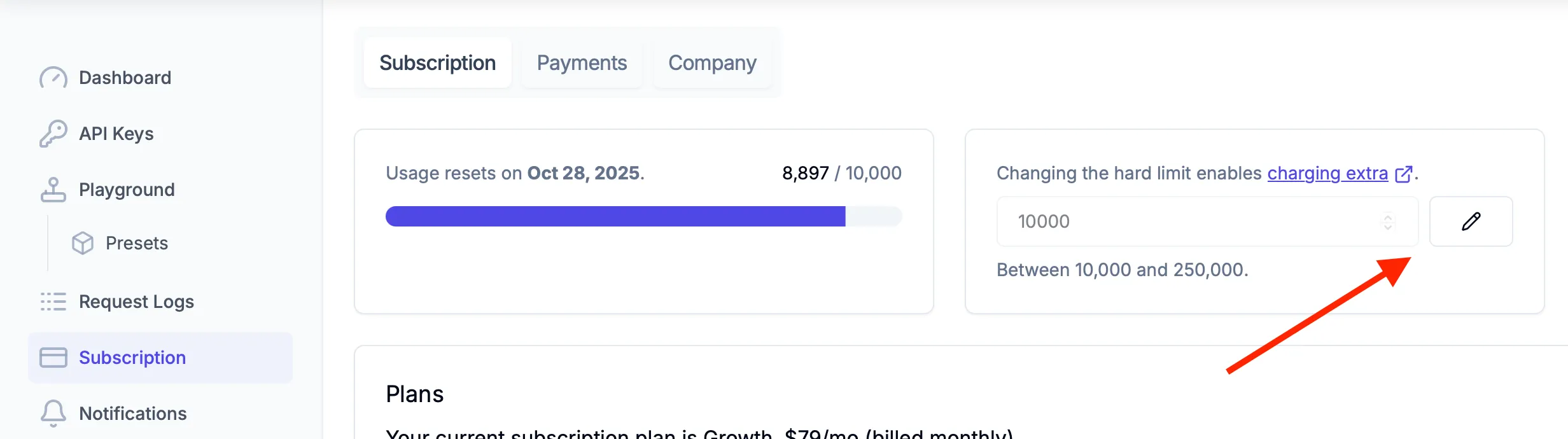Click the Notifications bell icon
This screenshot has height=439, width=1568.
[53, 414]
